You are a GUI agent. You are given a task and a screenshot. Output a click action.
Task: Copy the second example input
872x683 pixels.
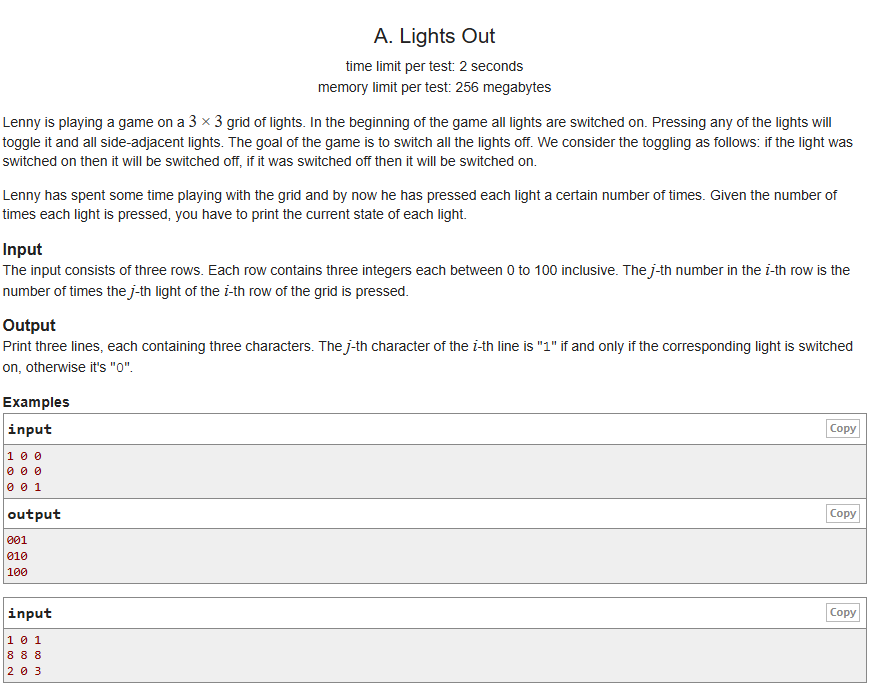coord(843,612)
